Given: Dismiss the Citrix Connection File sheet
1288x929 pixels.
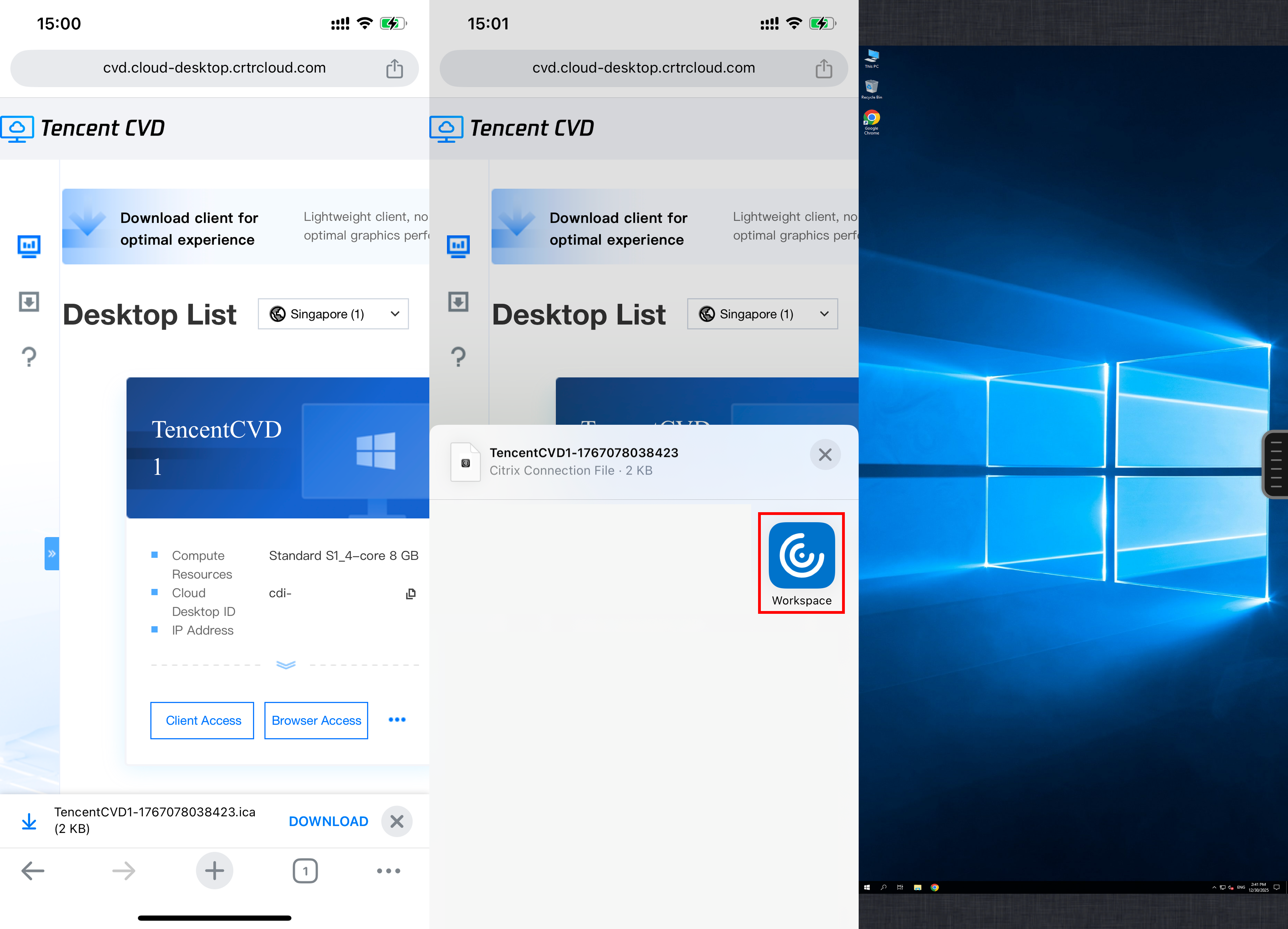Looking at the screenshot, I should [824, 454].
